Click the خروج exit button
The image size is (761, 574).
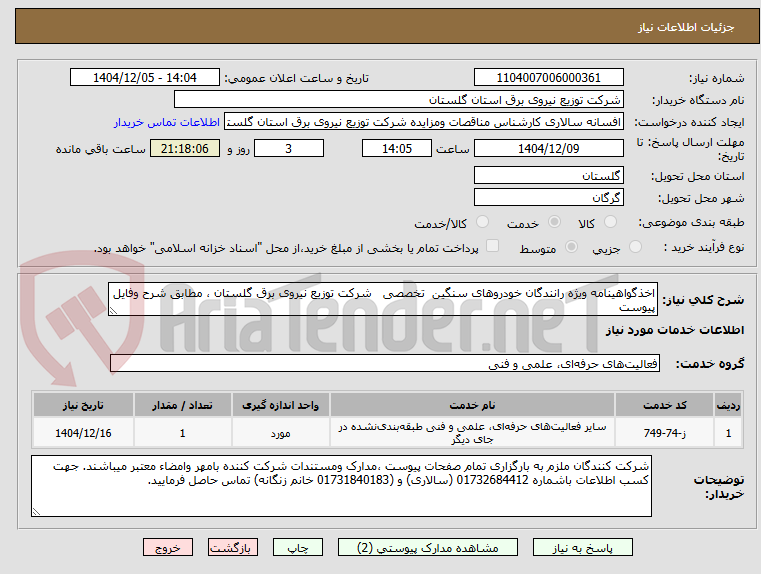pos(167,547)
